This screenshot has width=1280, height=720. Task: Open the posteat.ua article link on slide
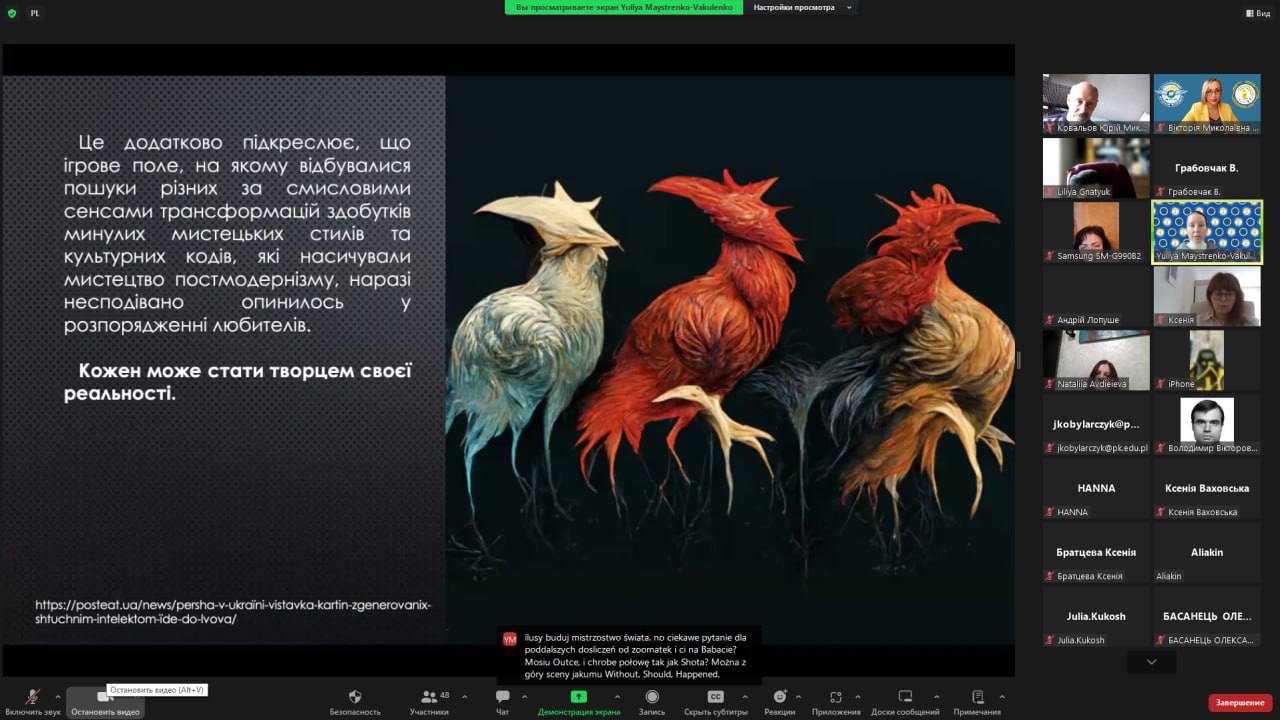[233, 611]
